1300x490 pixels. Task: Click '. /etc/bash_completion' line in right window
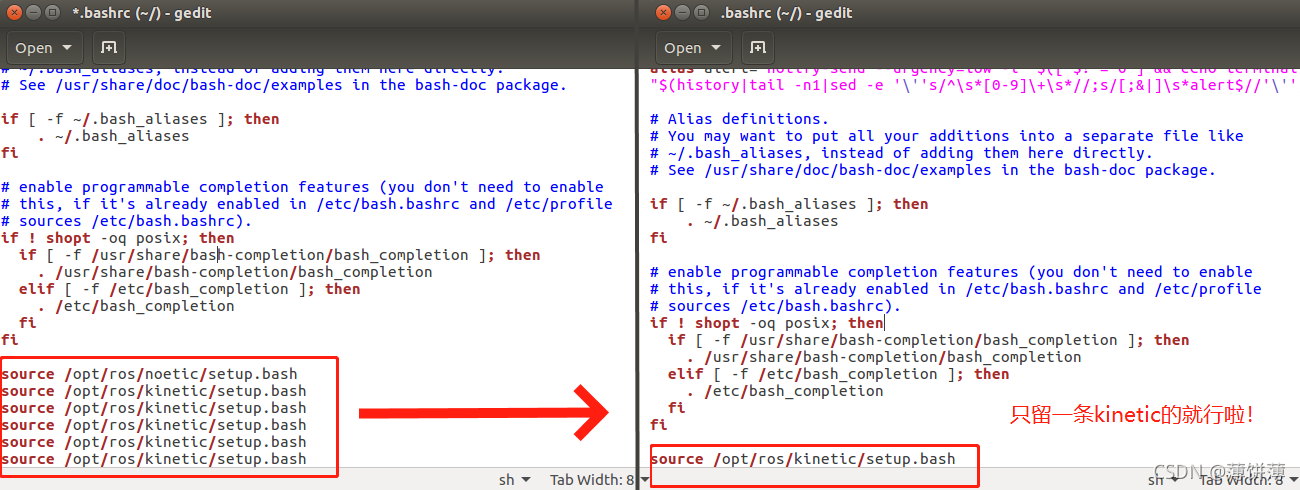[785, 391]
